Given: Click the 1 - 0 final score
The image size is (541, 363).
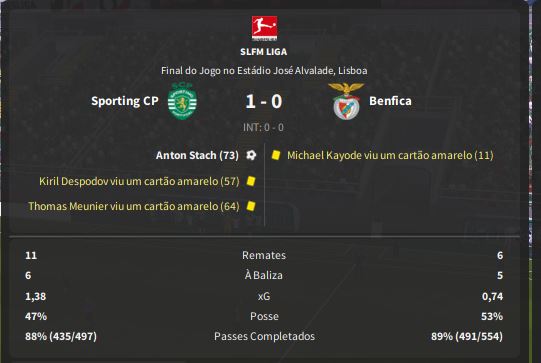Looking at the screenshot, I should tap(264, 101).
